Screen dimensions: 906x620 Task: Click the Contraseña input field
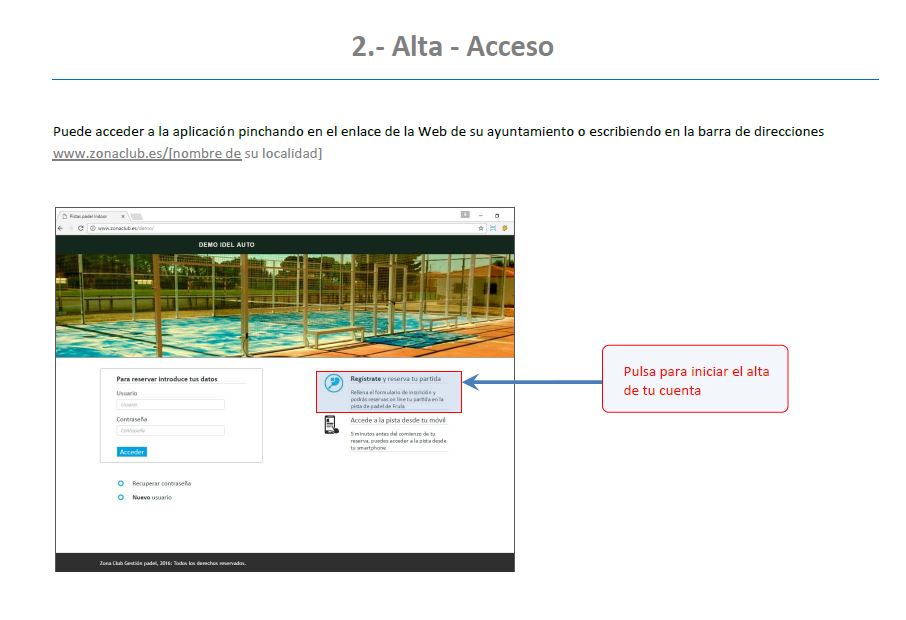point(170,430)
